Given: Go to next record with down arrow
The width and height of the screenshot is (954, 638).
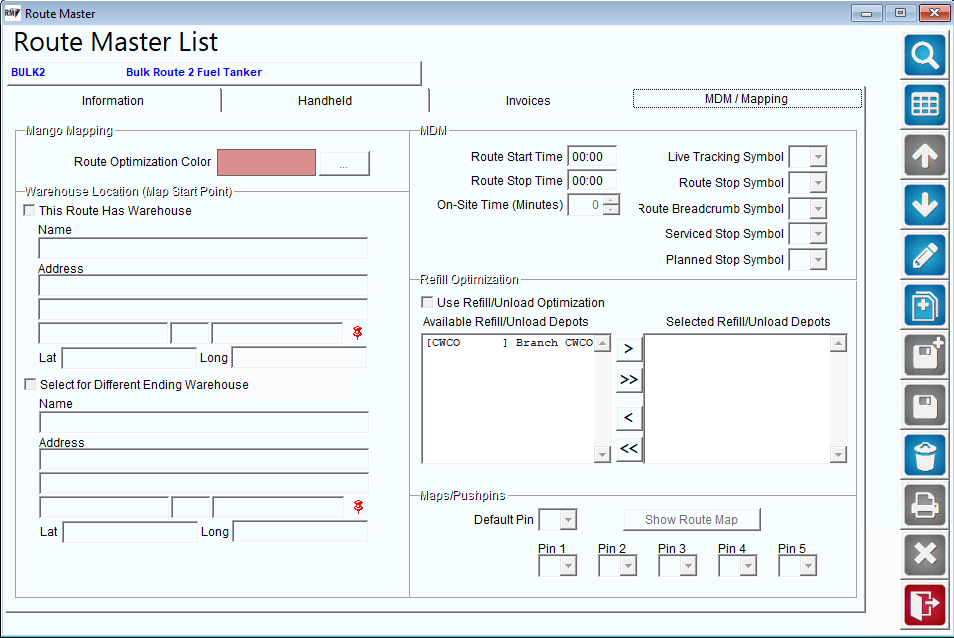Looking at the screenshot, I should pos(925,206).
